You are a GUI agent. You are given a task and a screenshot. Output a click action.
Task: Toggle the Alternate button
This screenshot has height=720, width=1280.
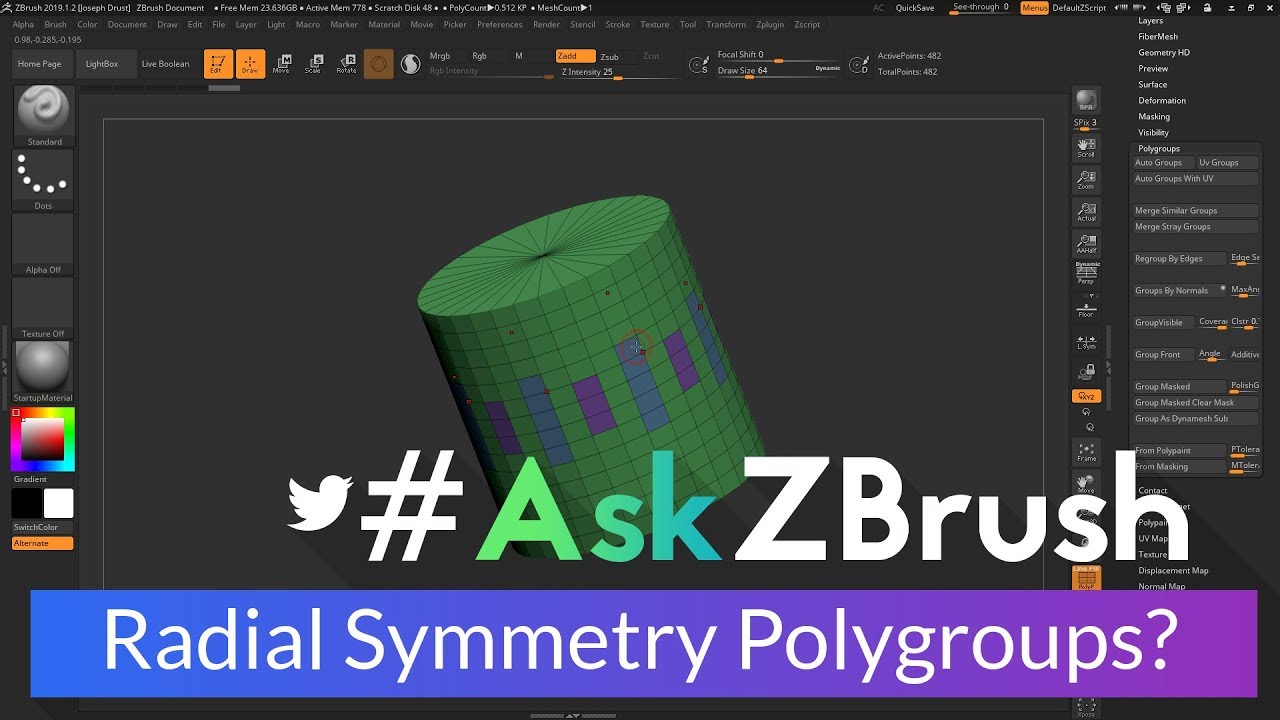tap(43, 543)
